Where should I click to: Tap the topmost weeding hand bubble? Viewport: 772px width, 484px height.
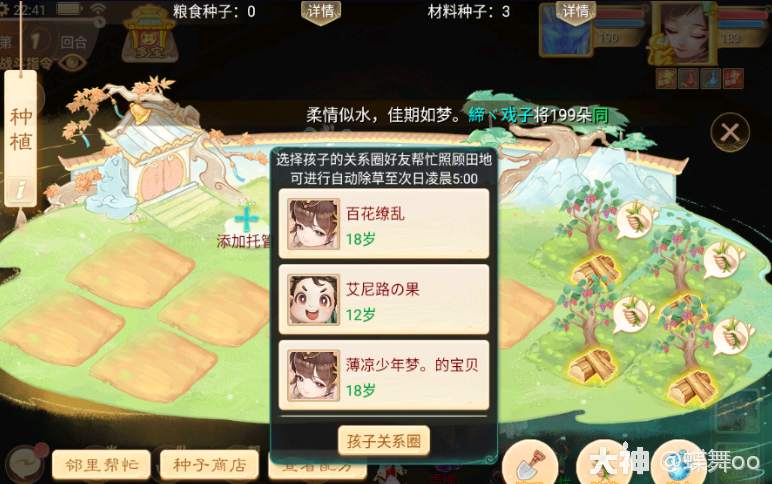tap(636, 220)
